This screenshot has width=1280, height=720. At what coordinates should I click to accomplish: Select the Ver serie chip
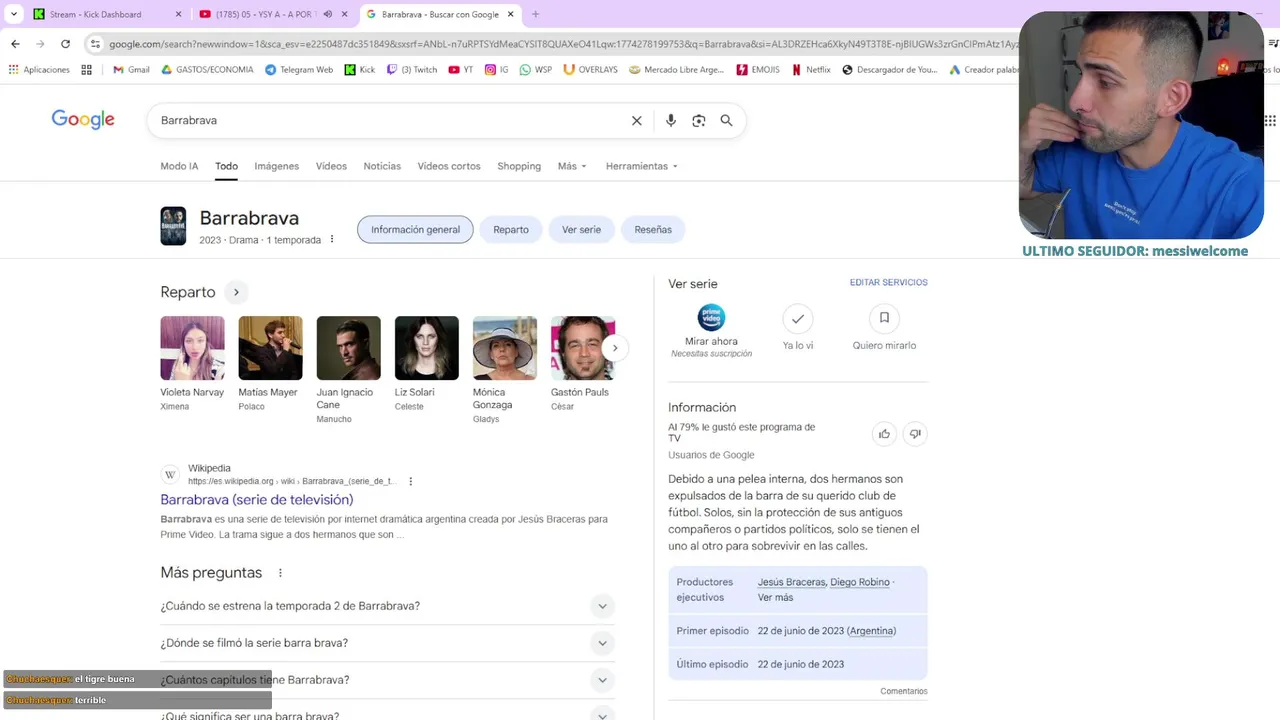pyautogui.click(x=581, y=229)
